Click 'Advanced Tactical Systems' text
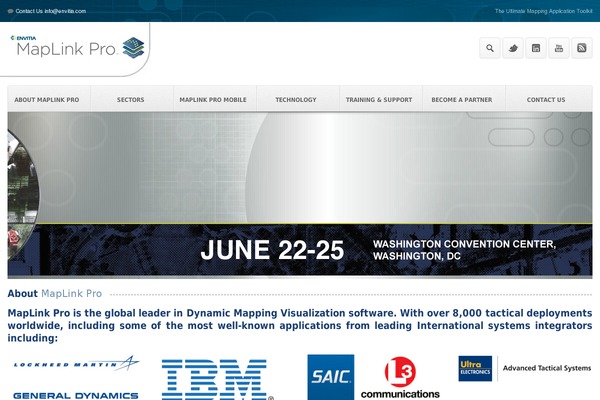 547,368
